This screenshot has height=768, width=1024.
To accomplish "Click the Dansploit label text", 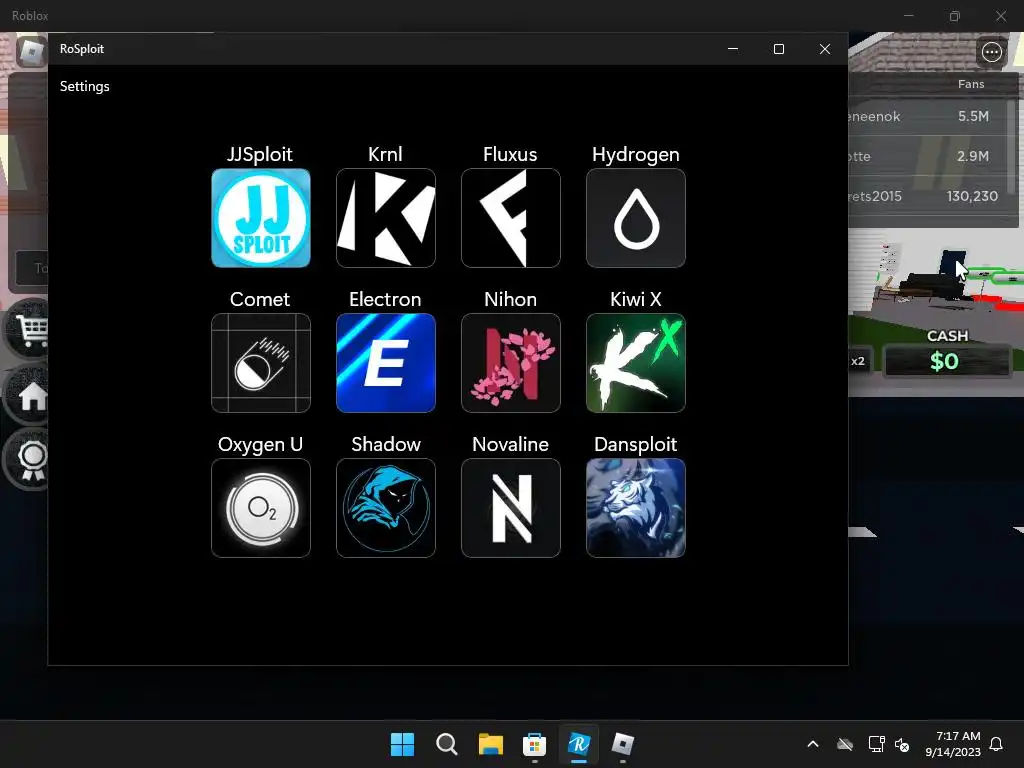I will pyautogui.click(x=635, y=444).
